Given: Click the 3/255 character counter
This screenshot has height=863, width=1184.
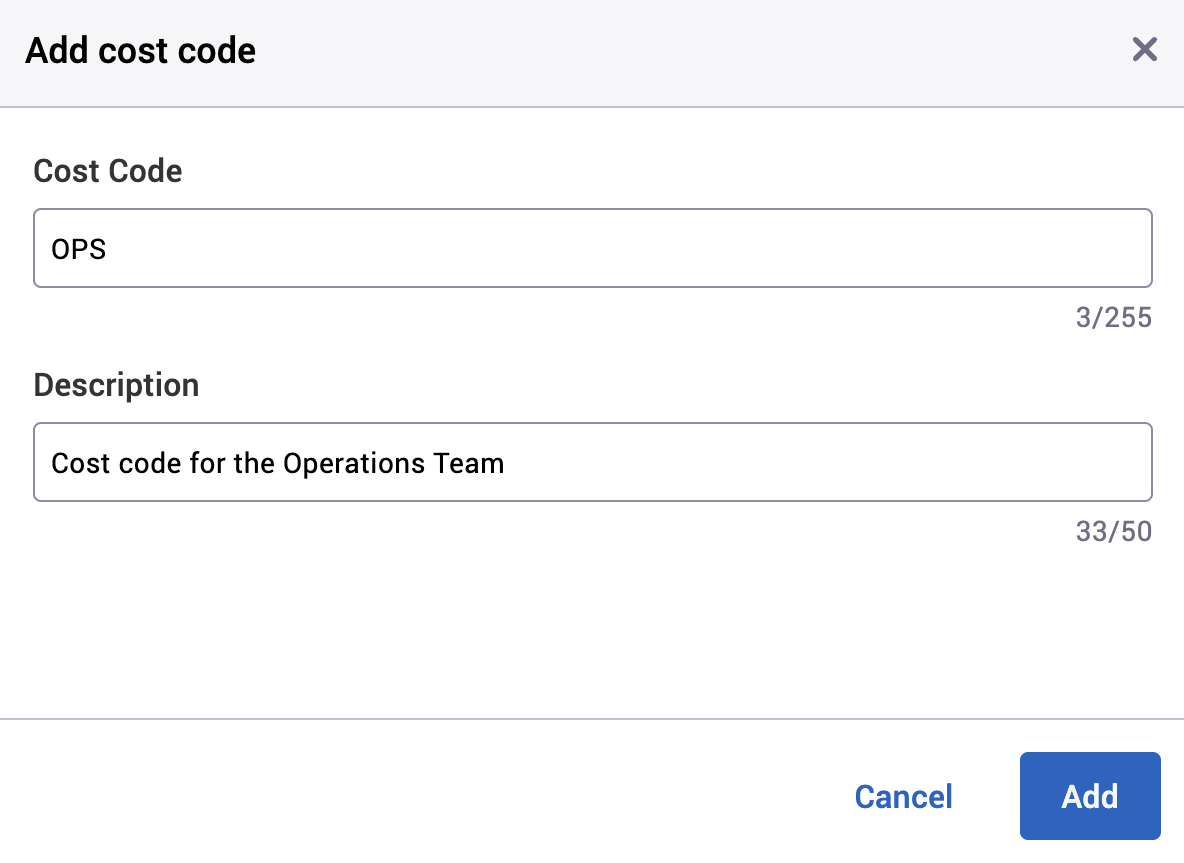Looking at the screenshot, I should (x=1113, y=317).
